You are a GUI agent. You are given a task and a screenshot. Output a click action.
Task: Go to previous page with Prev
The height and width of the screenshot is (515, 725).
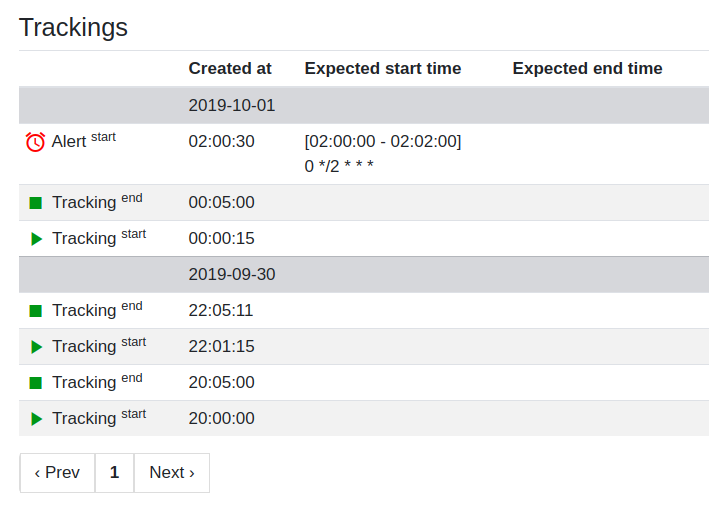pos(57,472)
